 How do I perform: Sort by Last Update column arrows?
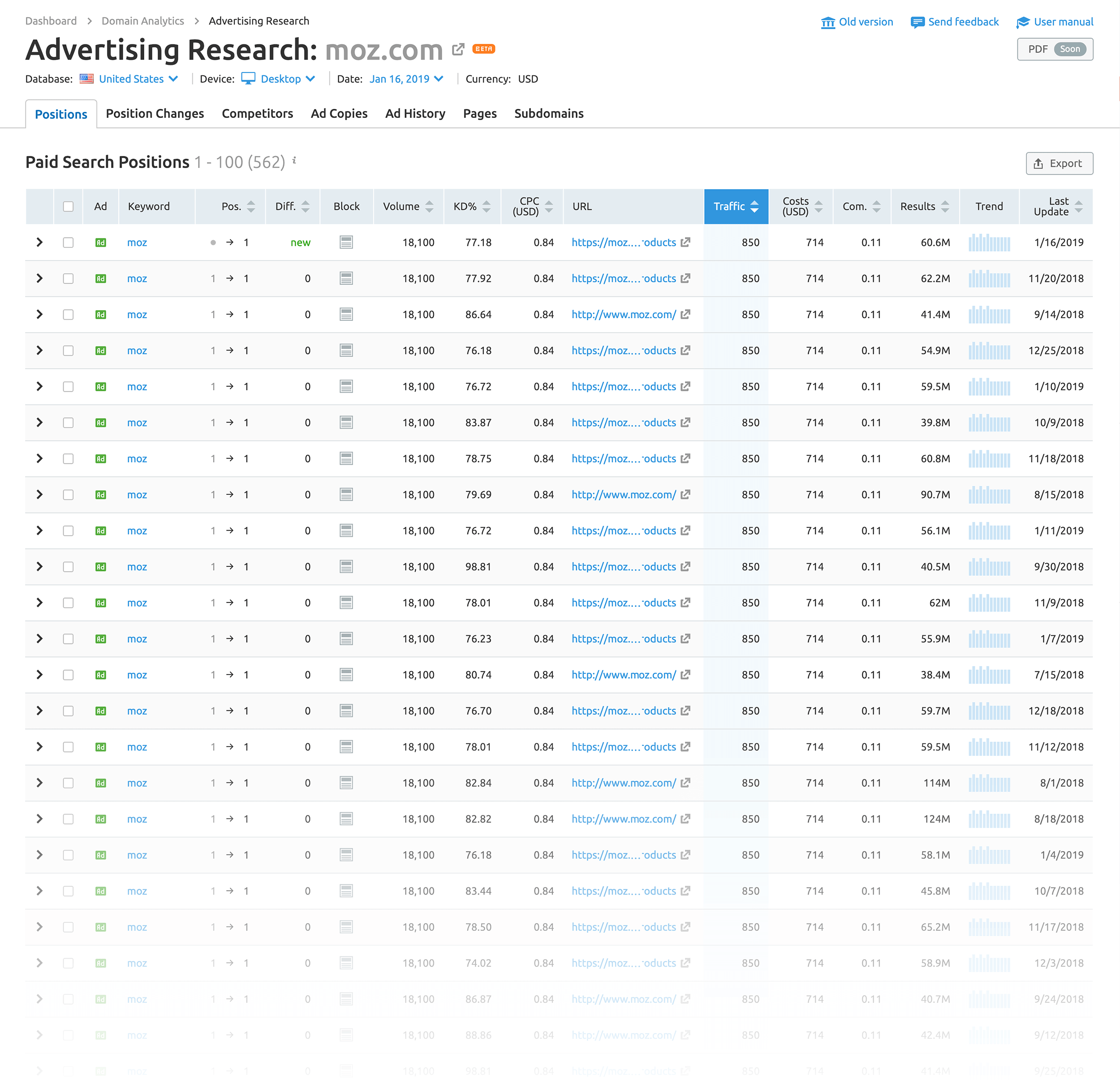point(1078,206)
